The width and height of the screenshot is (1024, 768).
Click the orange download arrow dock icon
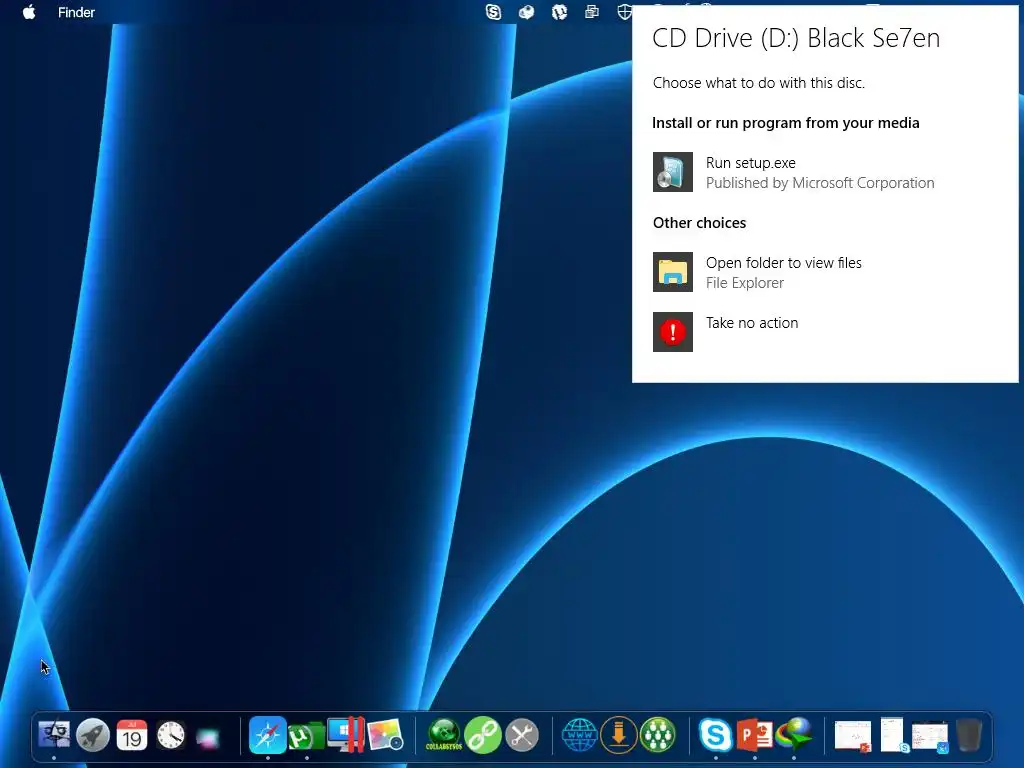[618, 735]
